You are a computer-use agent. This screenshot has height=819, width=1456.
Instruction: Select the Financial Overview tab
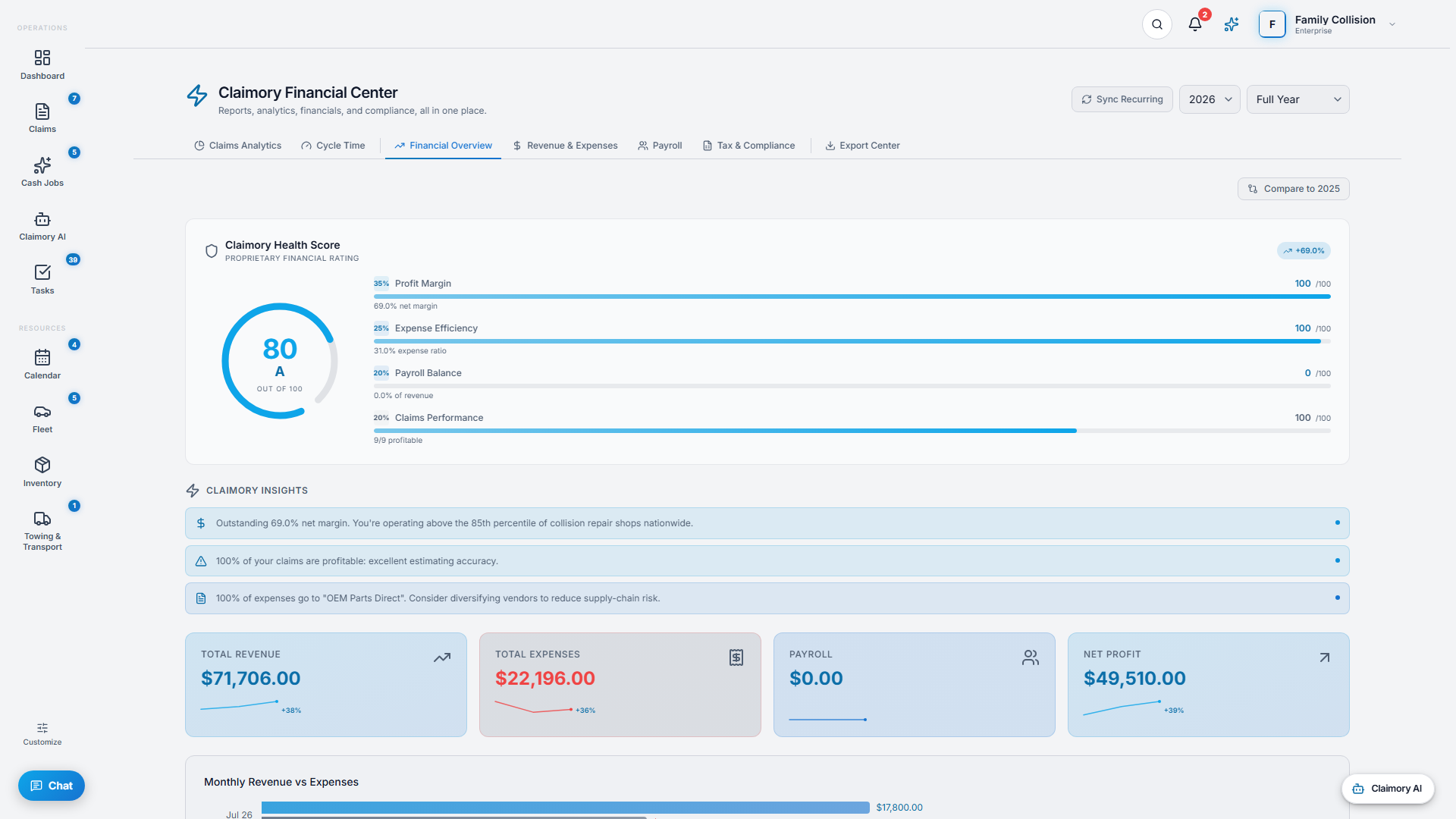coord(443,146)
